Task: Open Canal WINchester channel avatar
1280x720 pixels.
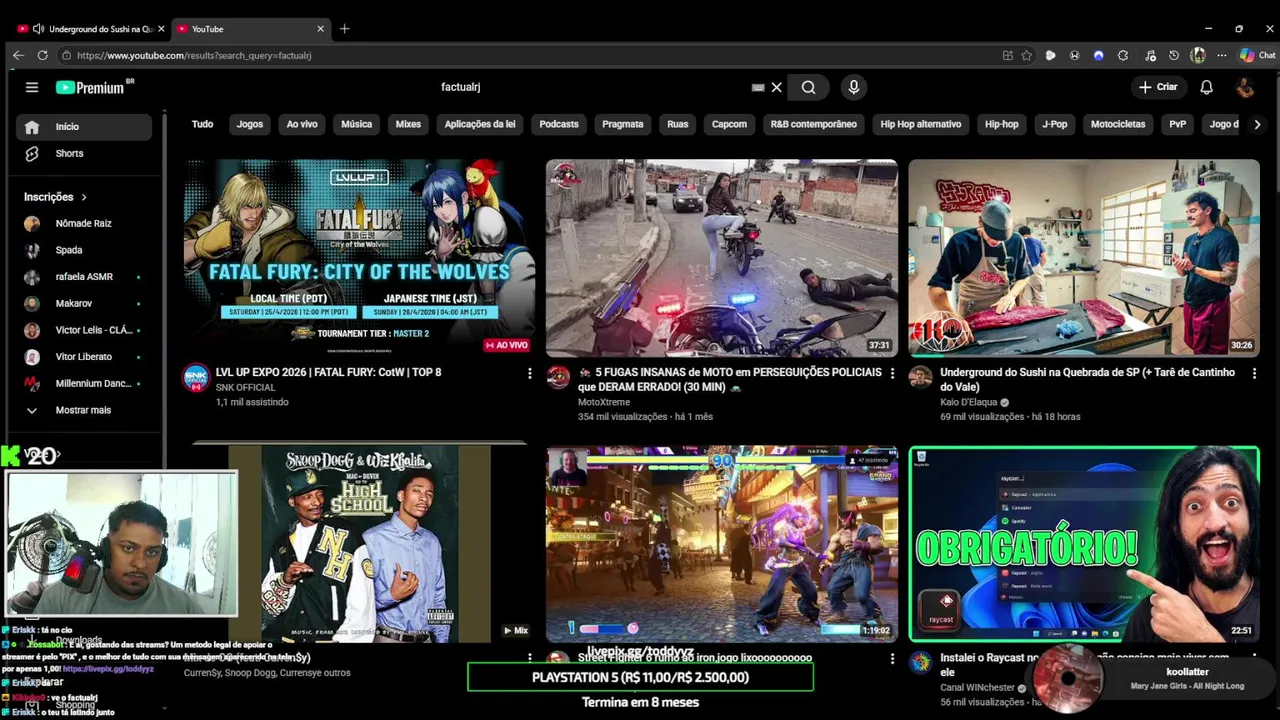Action: [920, 663]
